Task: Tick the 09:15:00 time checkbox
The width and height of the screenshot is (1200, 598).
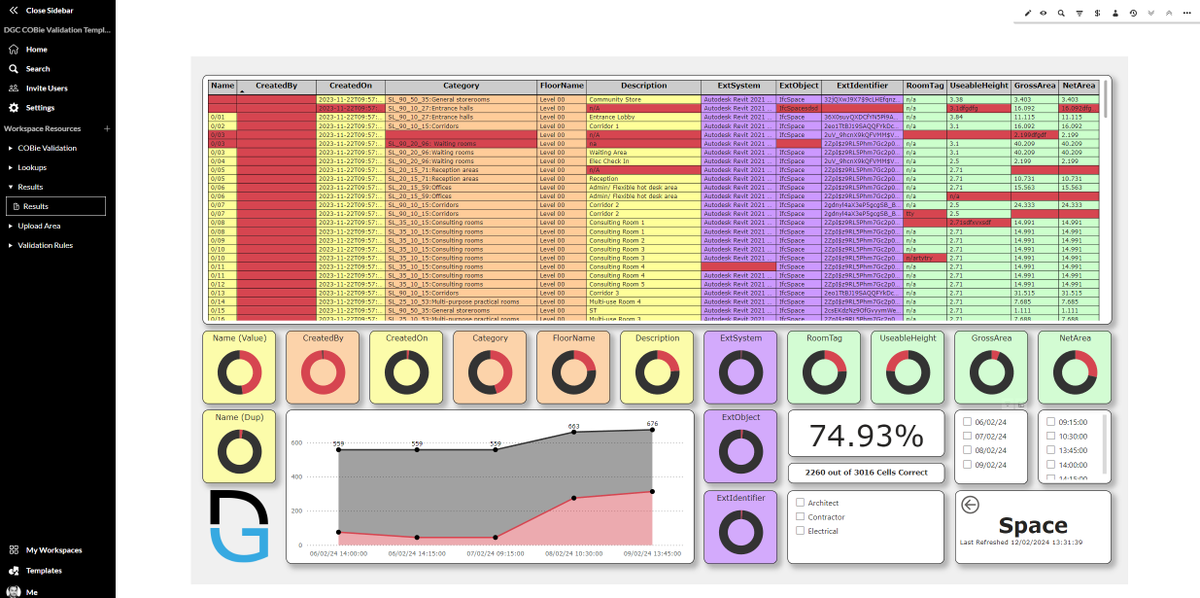Action: point(1050,422)
